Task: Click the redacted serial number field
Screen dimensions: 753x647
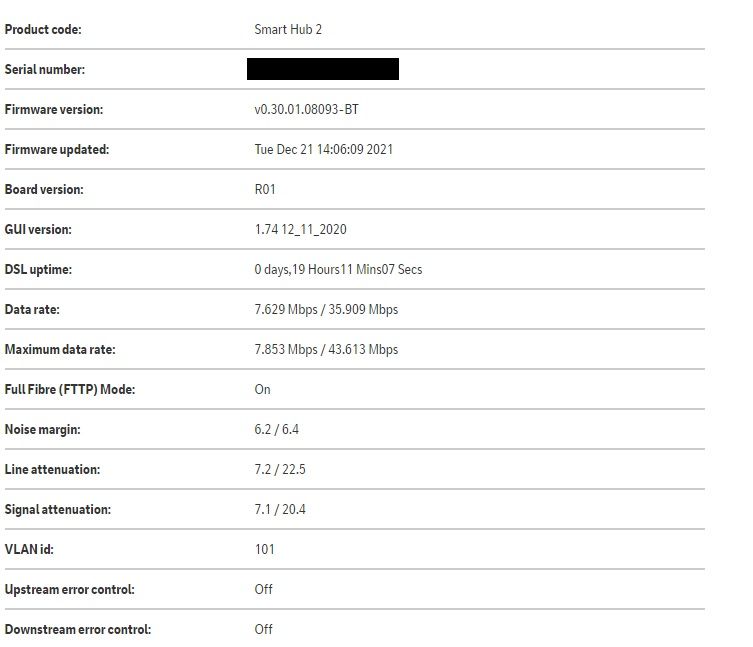Action: coord(323,69)
